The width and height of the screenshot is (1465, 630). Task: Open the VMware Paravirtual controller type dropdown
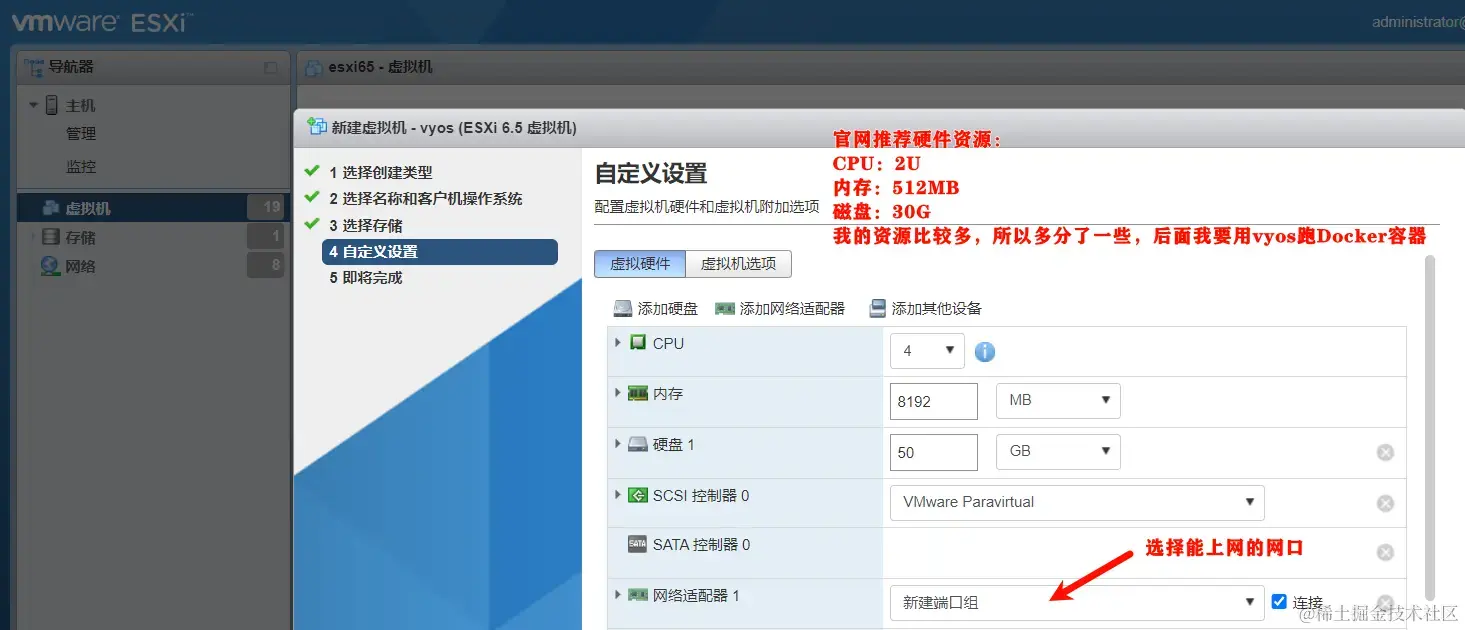pyautogui.click(x=1077, y=503)
